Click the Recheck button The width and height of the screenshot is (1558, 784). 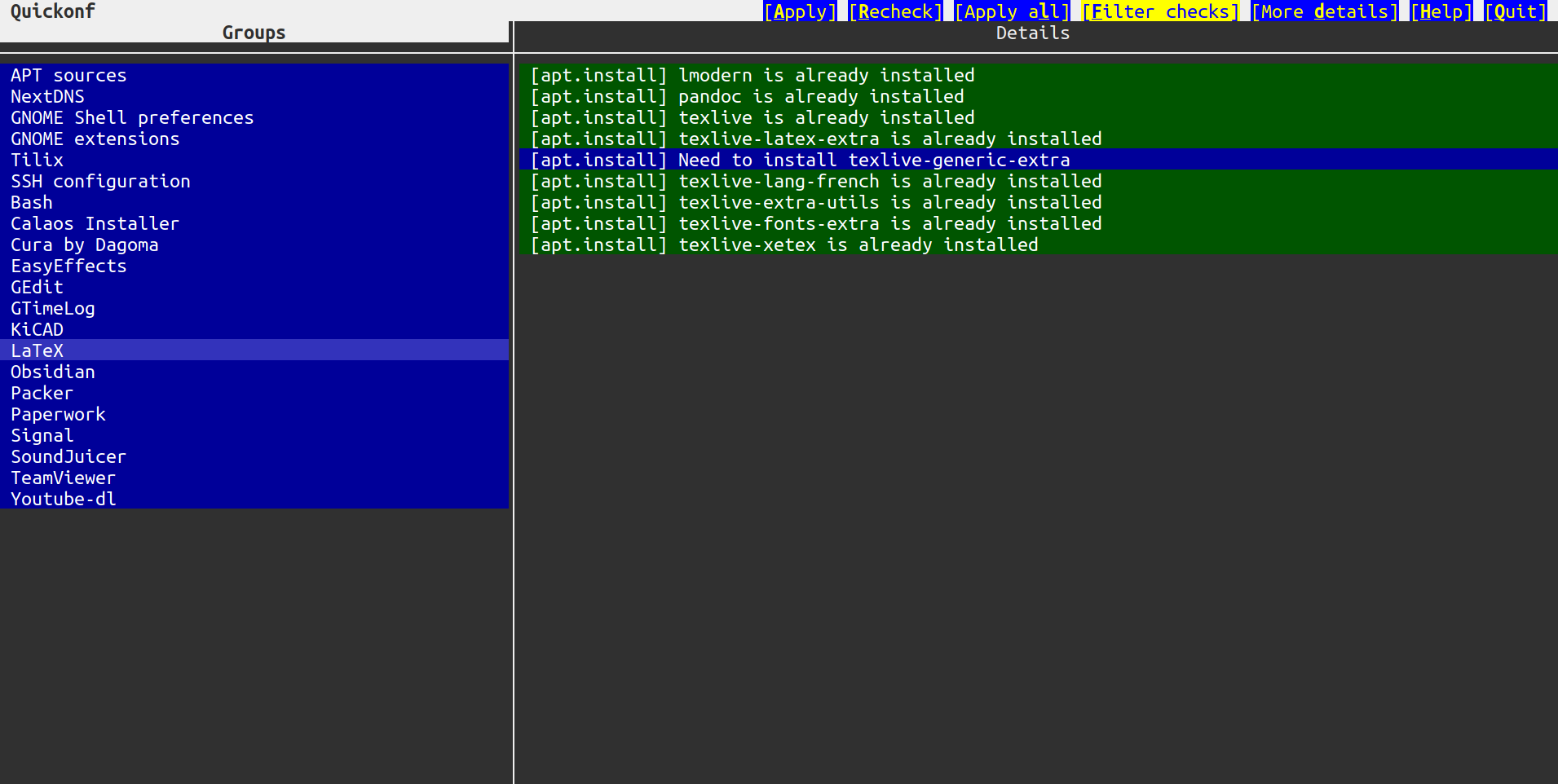pos(895,11)
